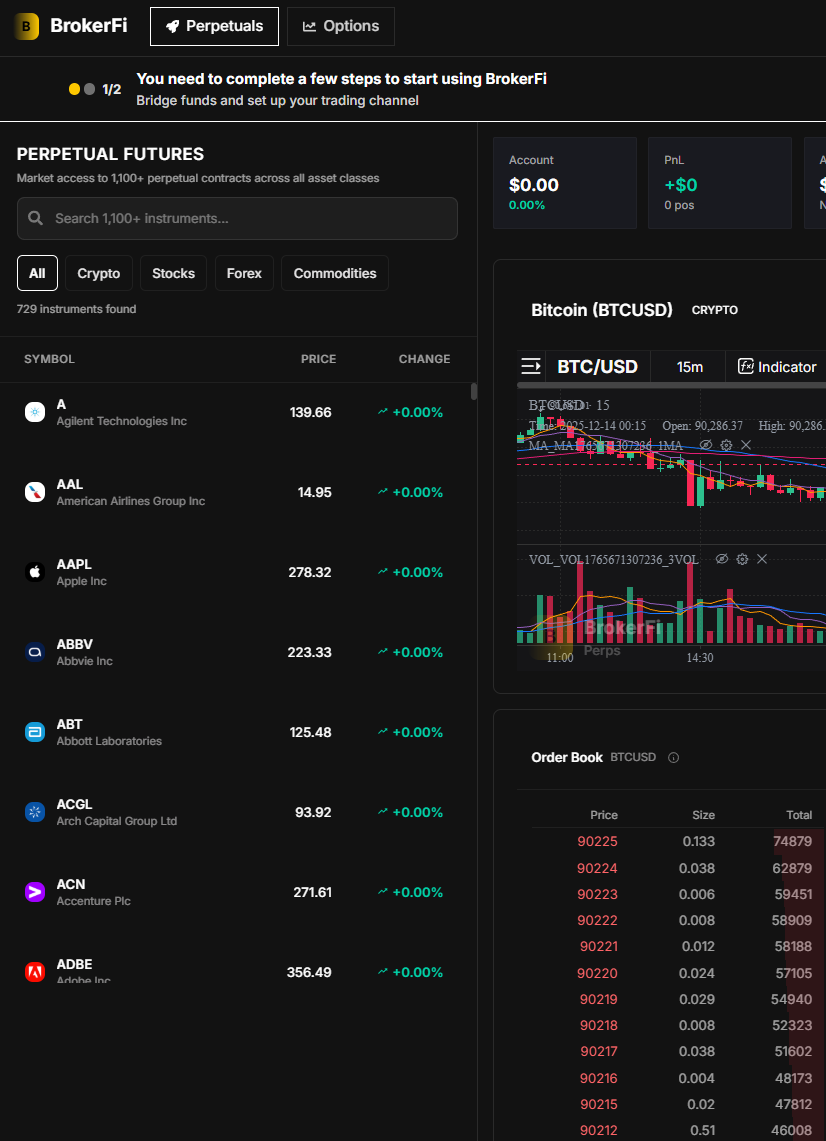Click the onboarding step progress dots

tap(80, 88)
